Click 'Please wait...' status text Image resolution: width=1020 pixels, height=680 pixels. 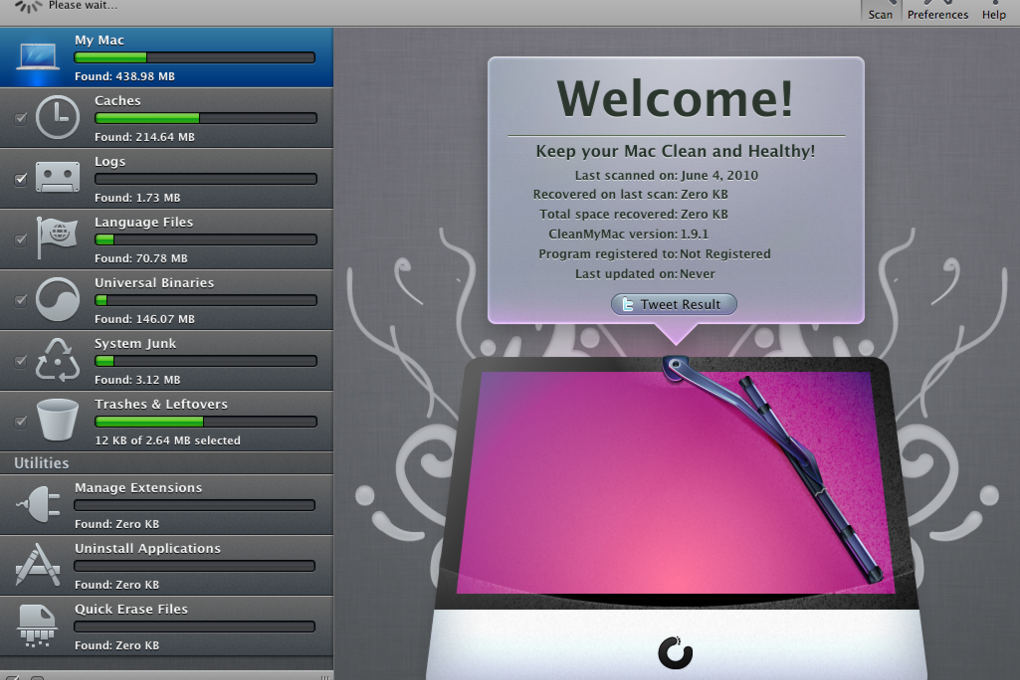[83, 6]
